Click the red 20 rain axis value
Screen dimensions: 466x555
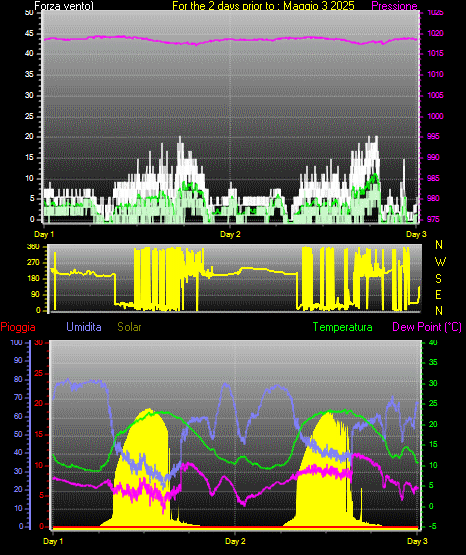pyautogui.click(x=38, y=404)
